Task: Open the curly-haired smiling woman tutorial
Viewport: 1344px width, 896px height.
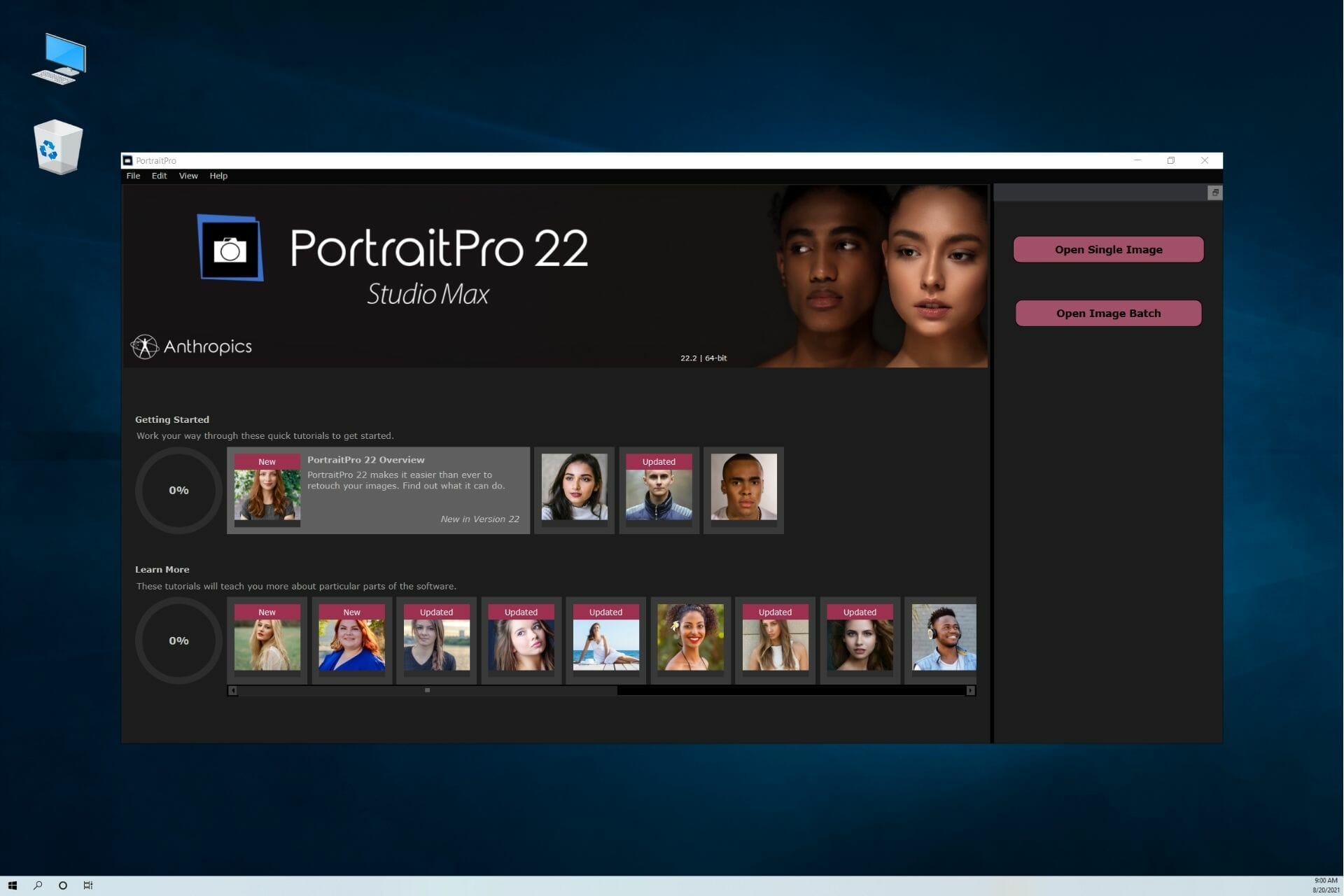Action: pyautogui.click(x=690, y=640)
